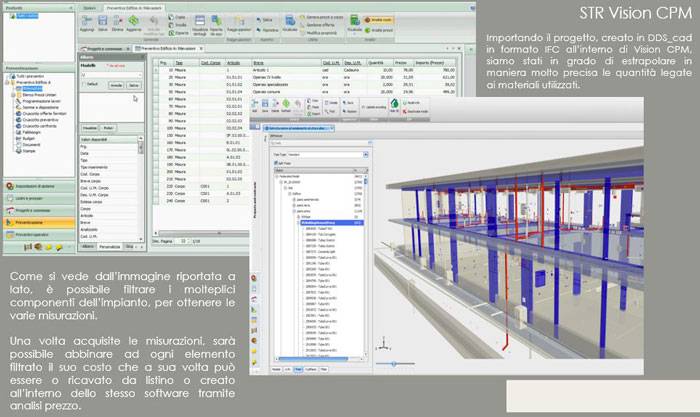Click the Copia icon in the ribbon
700x417 pixels.
171,17
